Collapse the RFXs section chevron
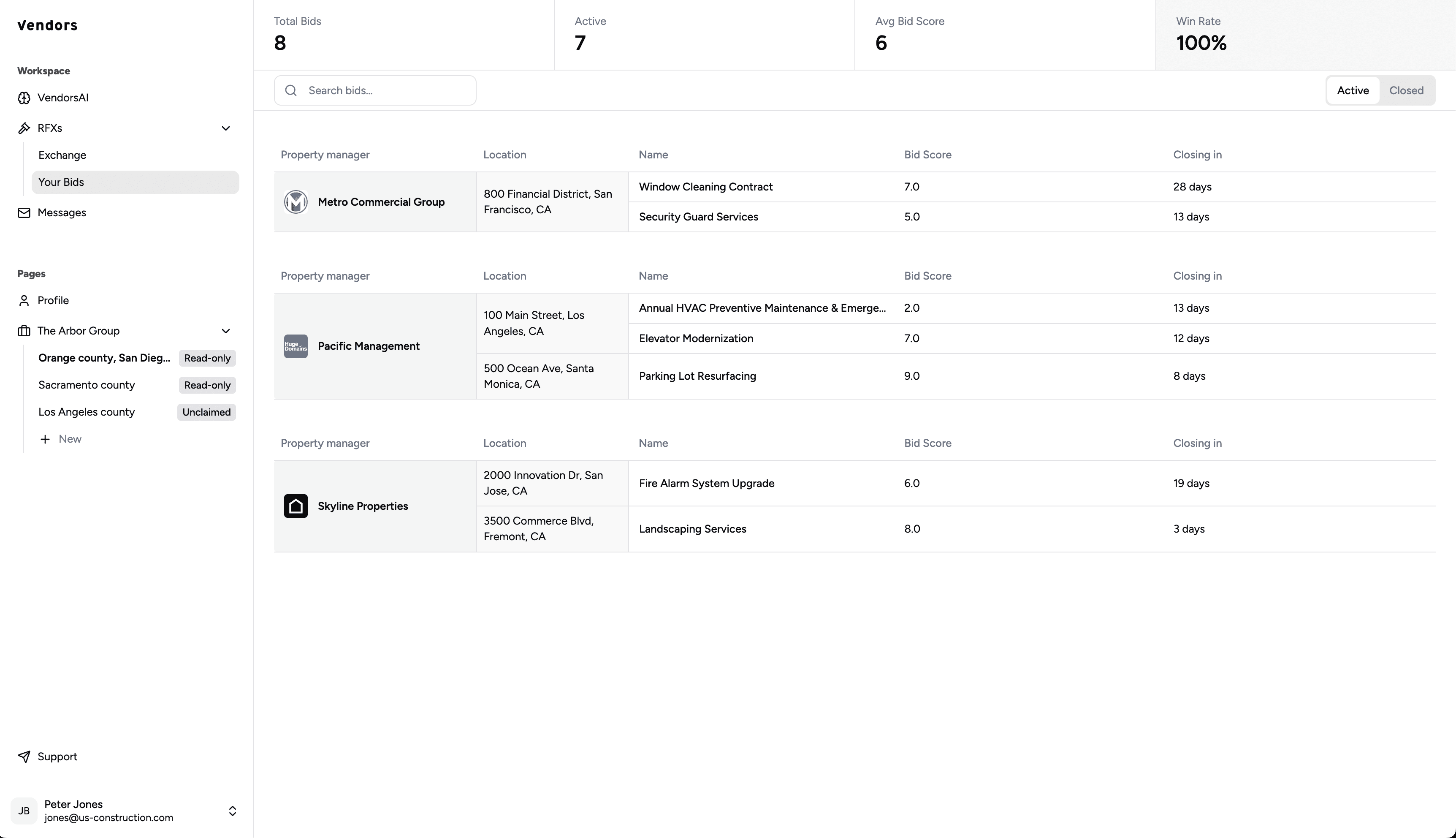This screenshot has height=838, width=1456. [225, 128]
